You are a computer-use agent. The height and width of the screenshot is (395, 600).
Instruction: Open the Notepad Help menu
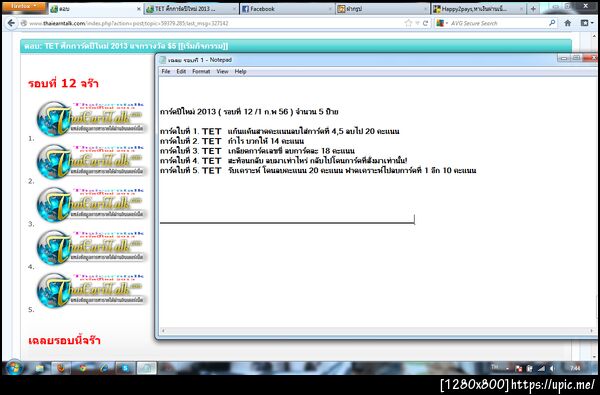tap(240, 72)
